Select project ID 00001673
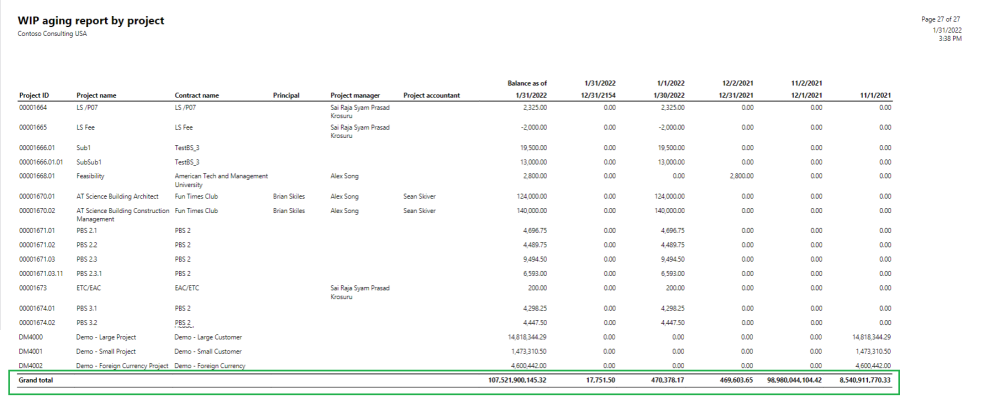 [x=32, y=288]
